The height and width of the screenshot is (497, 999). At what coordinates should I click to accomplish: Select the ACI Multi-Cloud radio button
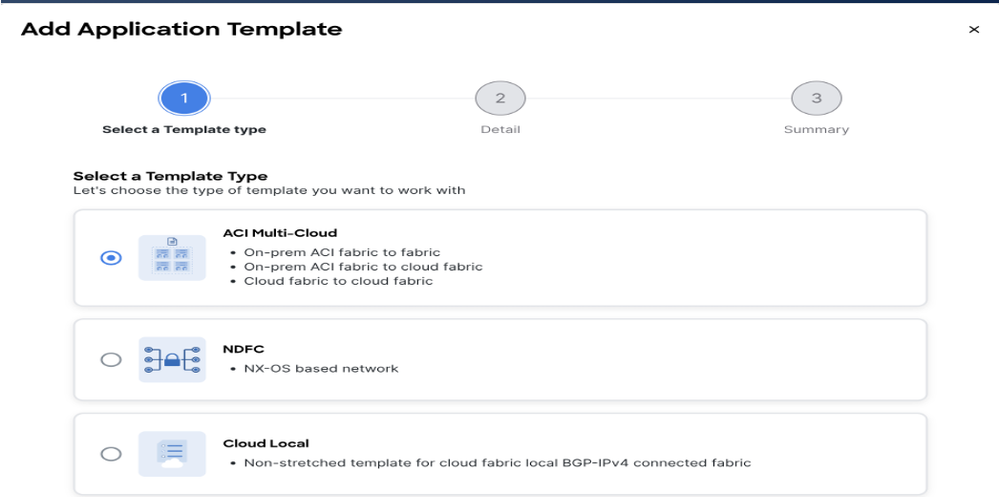pyautogui.click(x=111, y=258)
